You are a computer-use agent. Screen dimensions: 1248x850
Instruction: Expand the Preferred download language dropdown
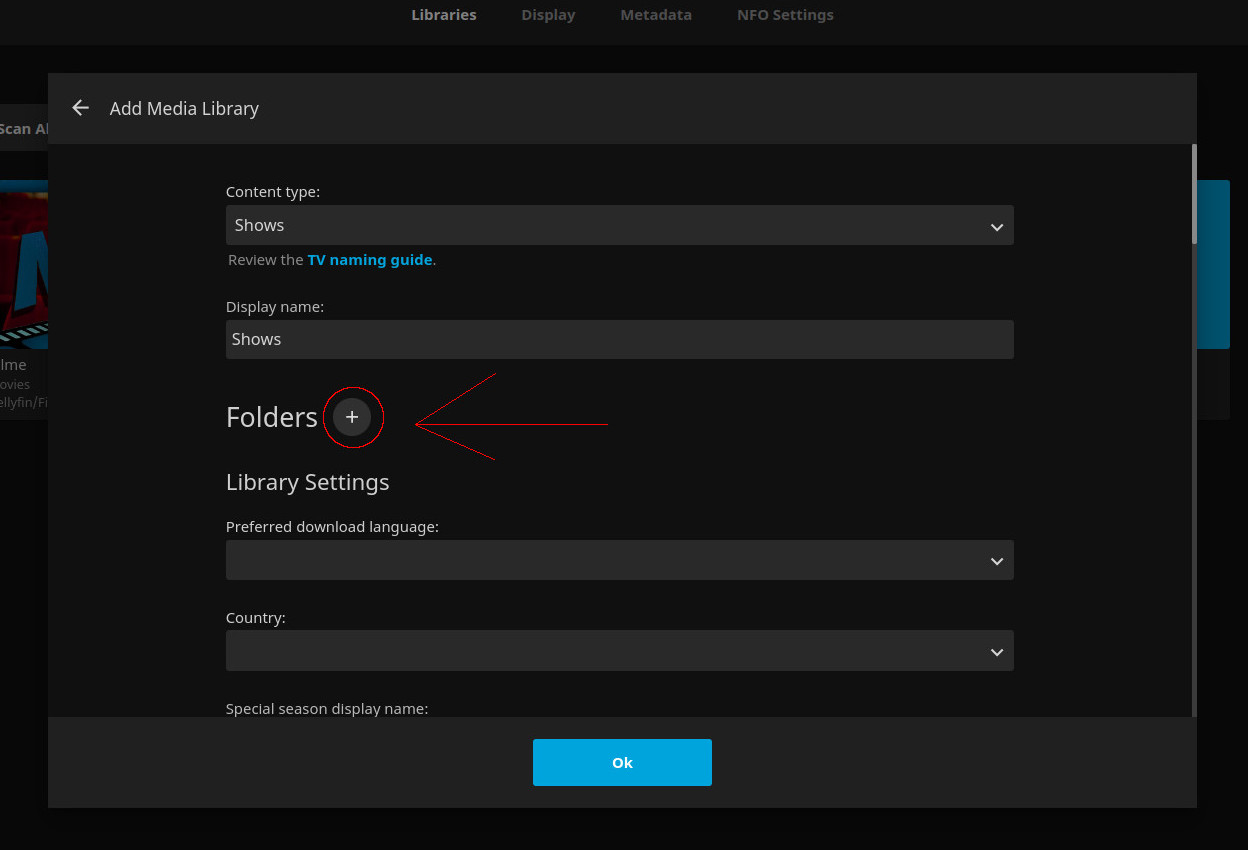click(619, 560)
